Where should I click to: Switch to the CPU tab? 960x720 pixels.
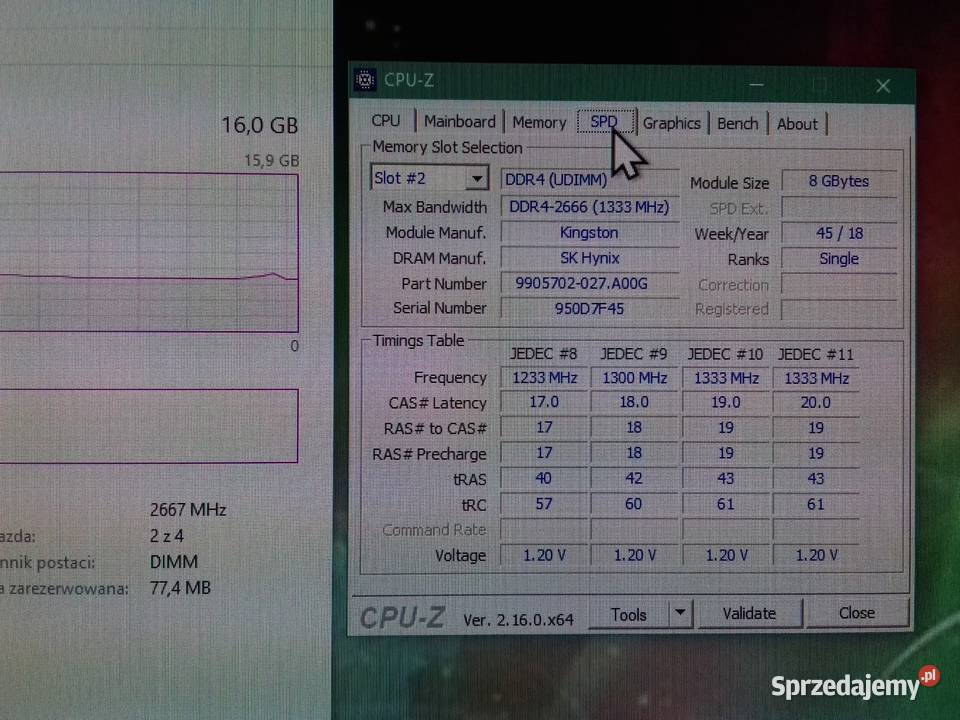tap(386, 121)
